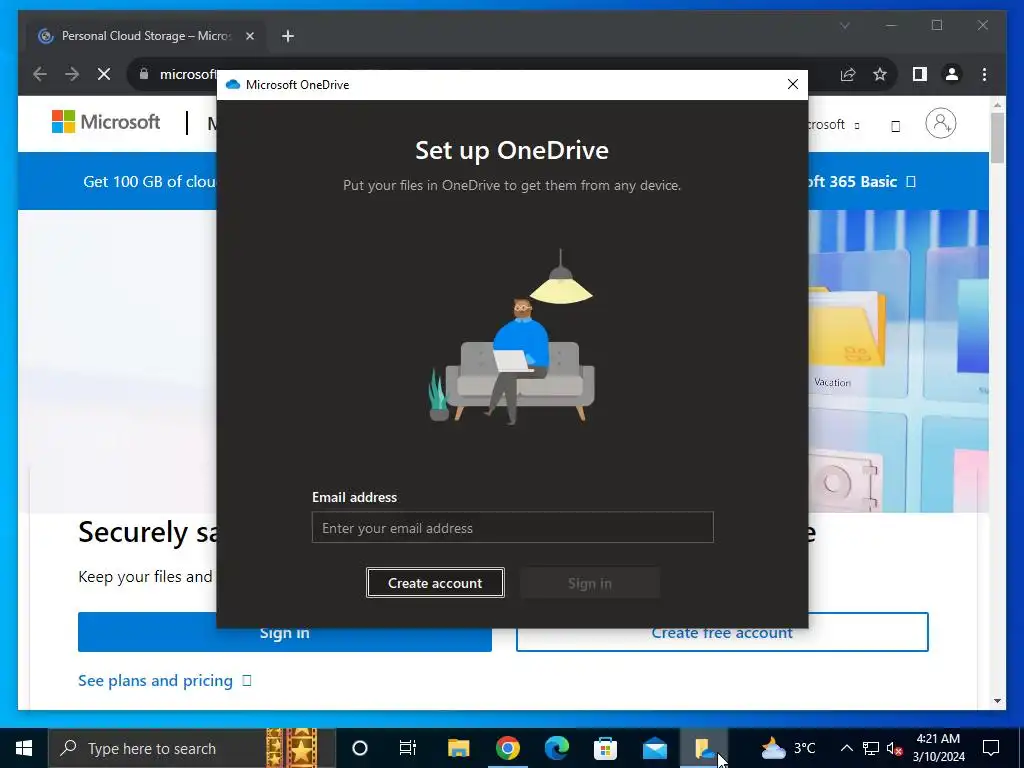Open a new Chrome tab
The width and height of the screenshot is (1024, 768).
click(x=288, y=36)
